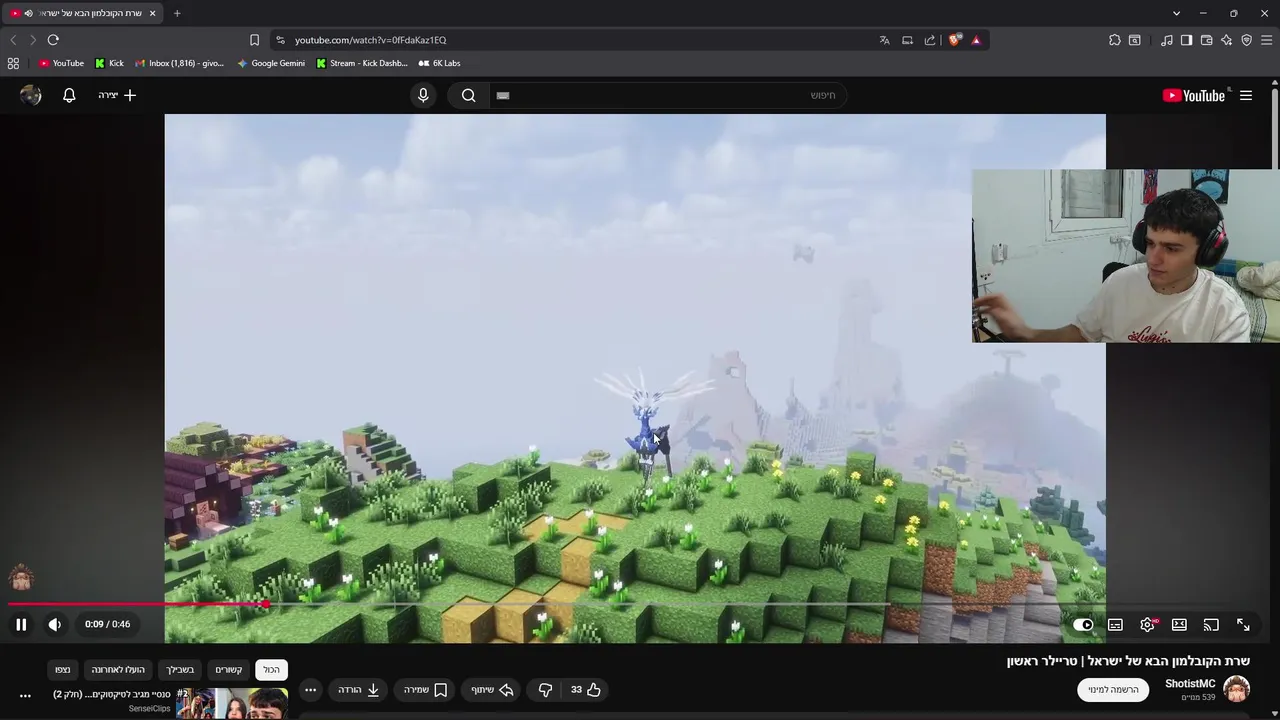Open ShotistMC channel name link

(x=1190, y=684)
